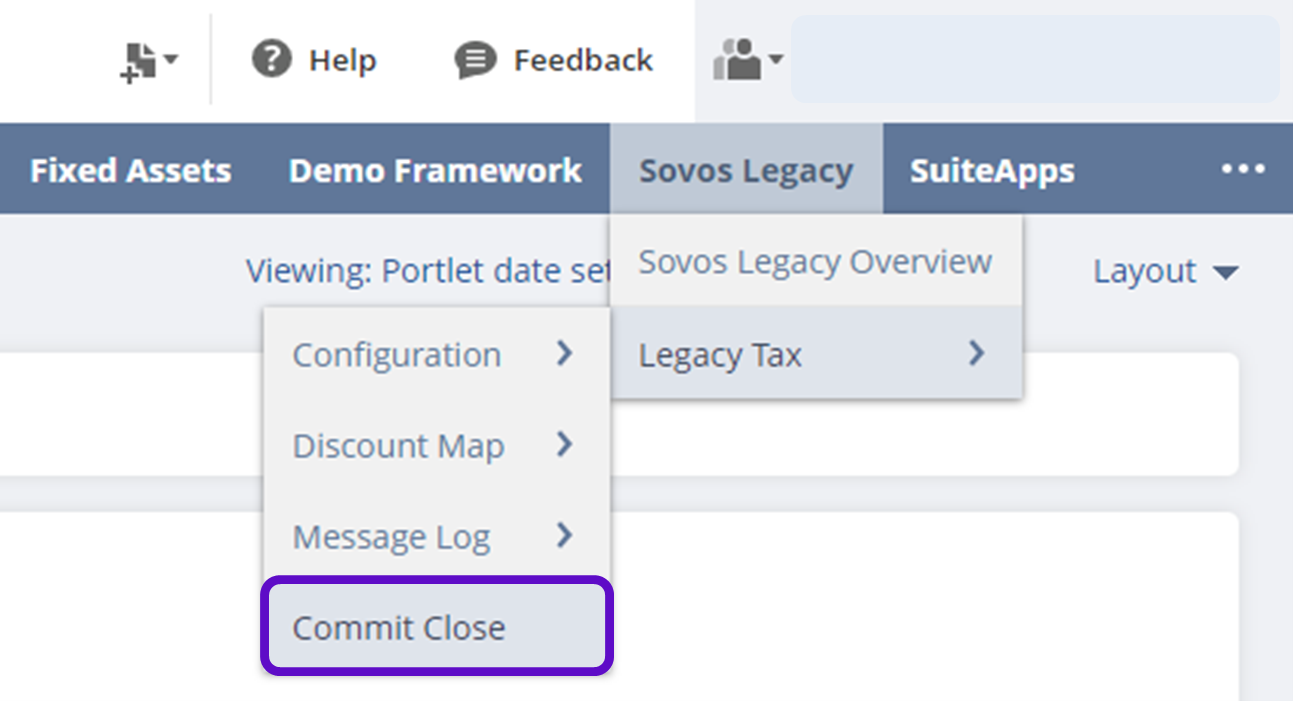Screen dimensions: 1293x701
Task: Expand the Discount Map chevron arrow
Action: [x=565, y=445]
